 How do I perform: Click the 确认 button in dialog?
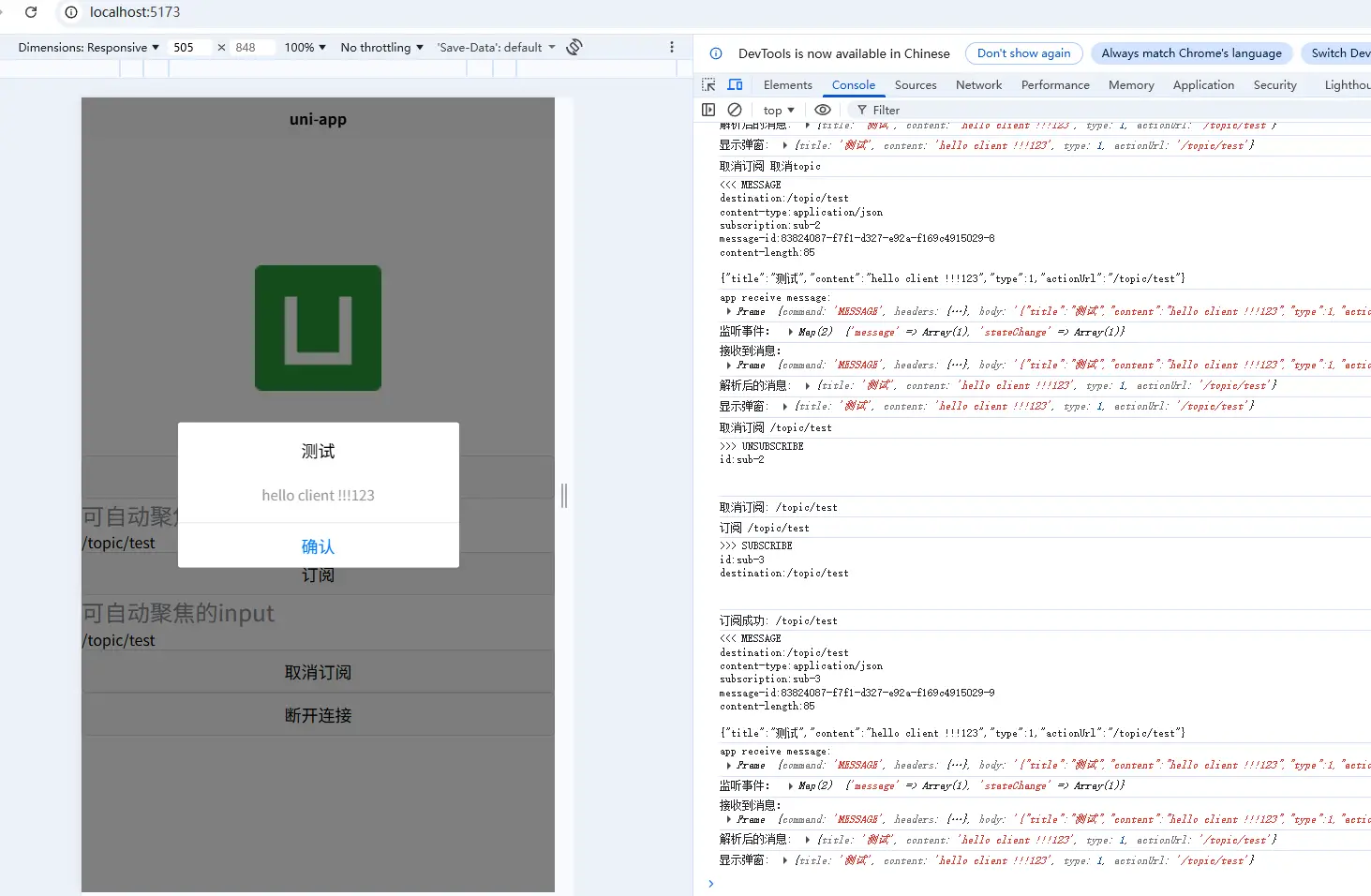click(x=318, y=546)
